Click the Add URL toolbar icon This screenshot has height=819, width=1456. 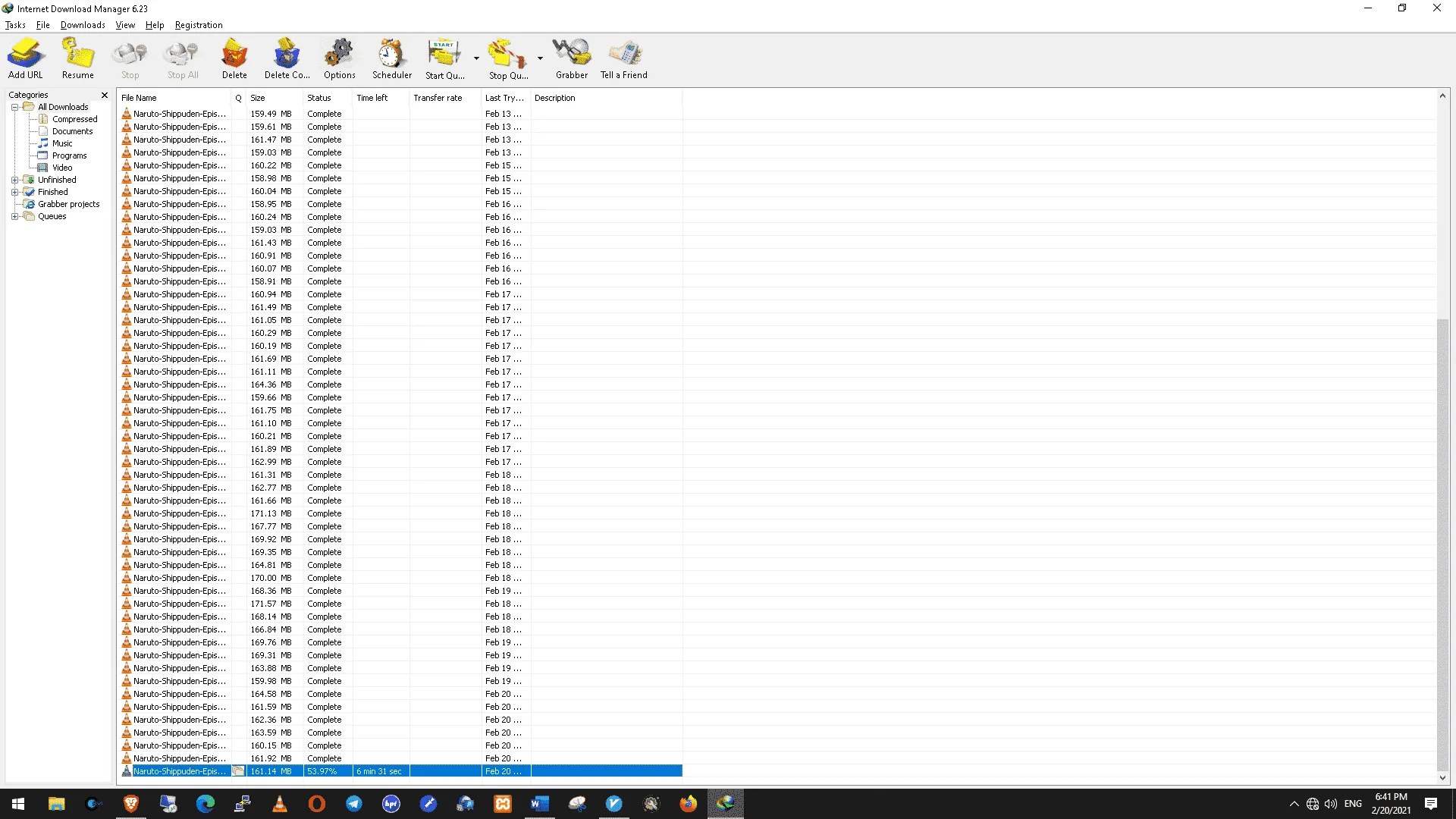(26, 58)
